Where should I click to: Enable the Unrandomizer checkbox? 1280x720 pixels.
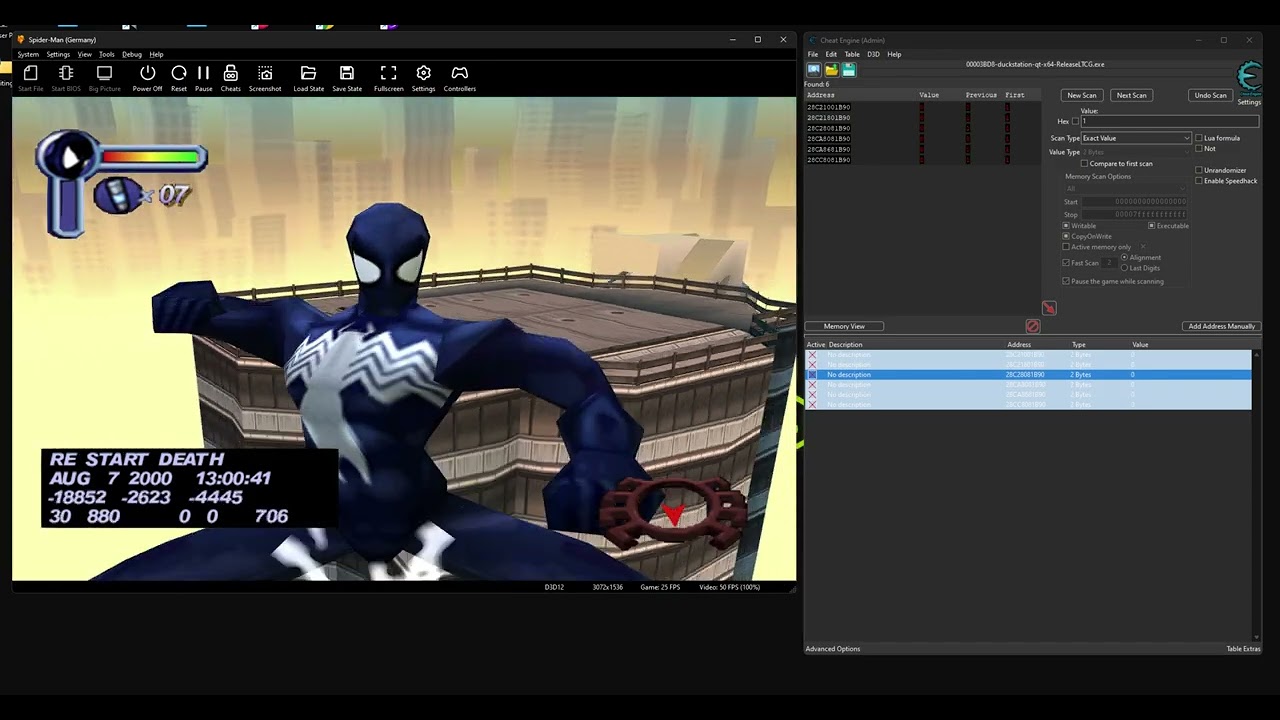[1199, 170]
